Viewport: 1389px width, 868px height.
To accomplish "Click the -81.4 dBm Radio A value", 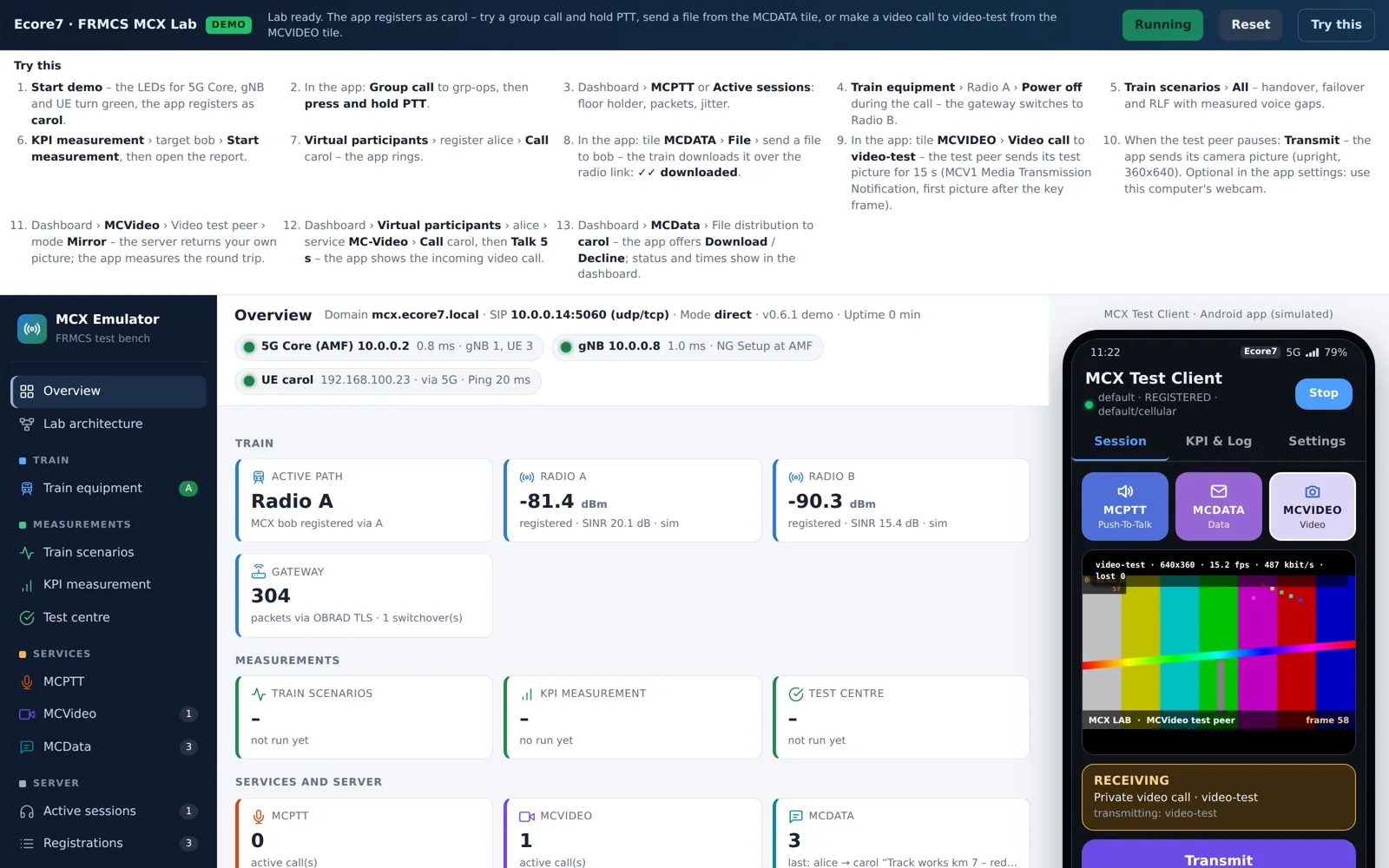I will (x=563, y=502).
